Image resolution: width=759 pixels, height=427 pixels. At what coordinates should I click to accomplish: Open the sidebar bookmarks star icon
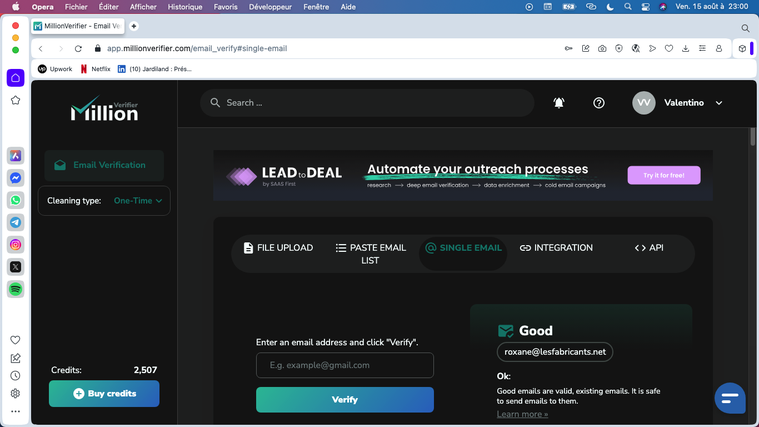pyautogui.click(x=15, y=100)
